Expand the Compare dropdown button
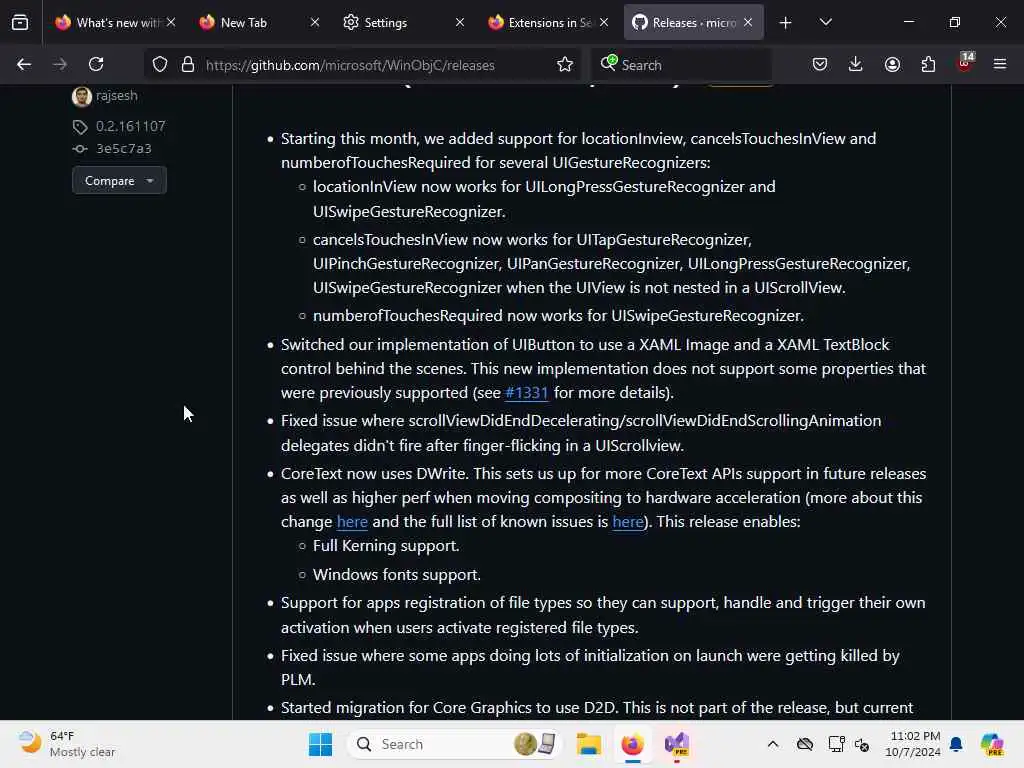The height and width of the screenshot is (768, 1024). (x=119, y=180)
